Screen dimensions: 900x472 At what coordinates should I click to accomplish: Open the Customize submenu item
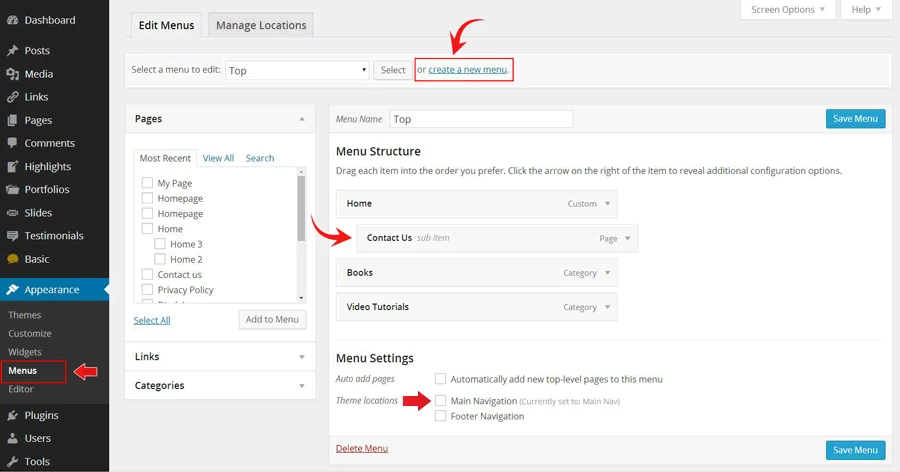tap(30, 333)
